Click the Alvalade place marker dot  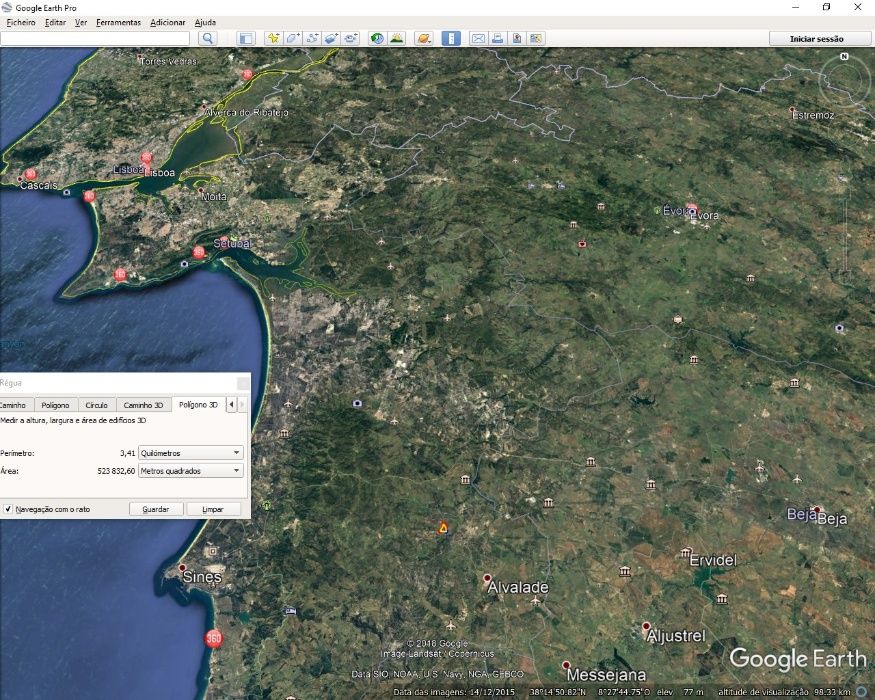pyautogui.click(x=487, y=578)
